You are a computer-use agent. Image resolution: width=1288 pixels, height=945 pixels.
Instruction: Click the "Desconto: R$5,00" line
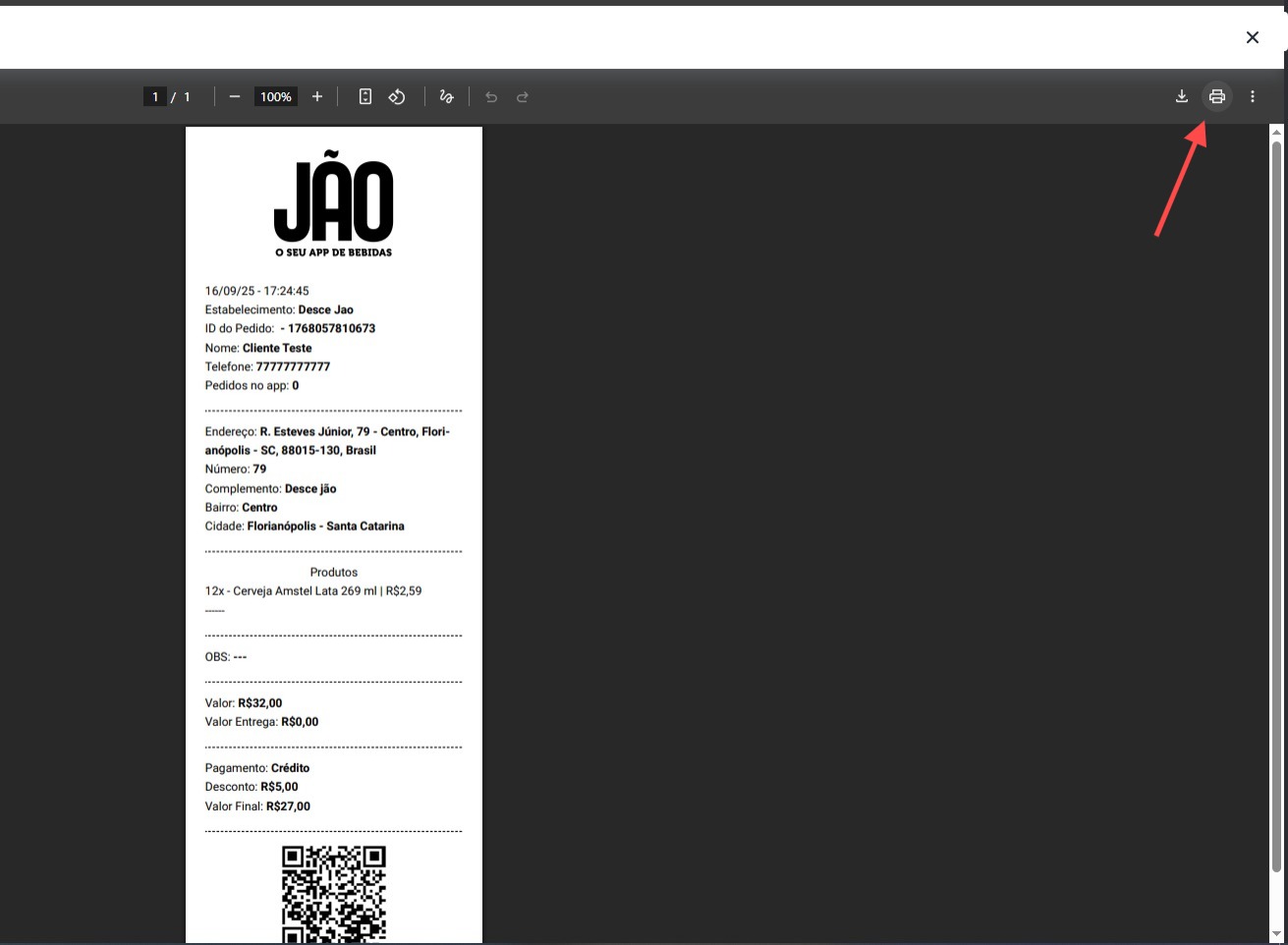click(252, 786)
